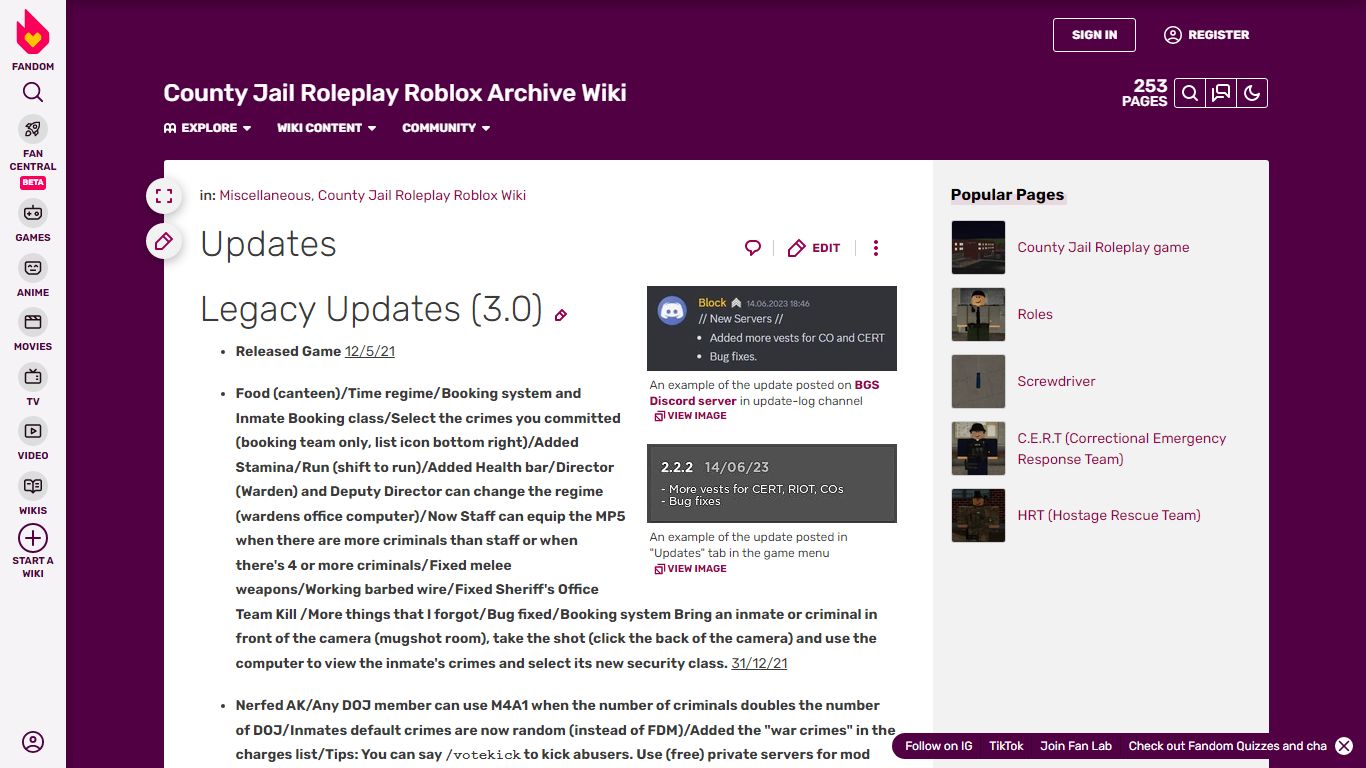The height and width of the screenshot is (768, 1366).
Task: Open the Screwdriver page link
Action: coord(1057,381)
